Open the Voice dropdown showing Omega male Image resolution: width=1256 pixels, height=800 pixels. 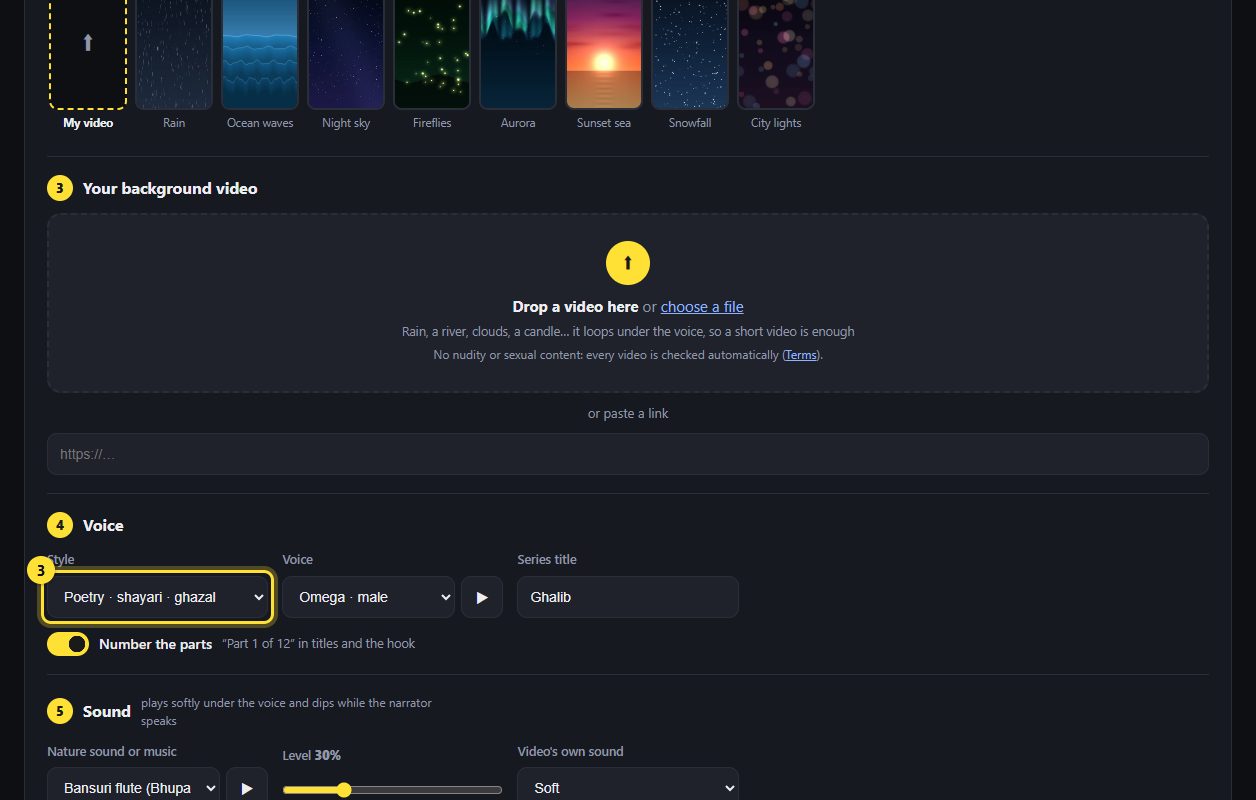368,597
